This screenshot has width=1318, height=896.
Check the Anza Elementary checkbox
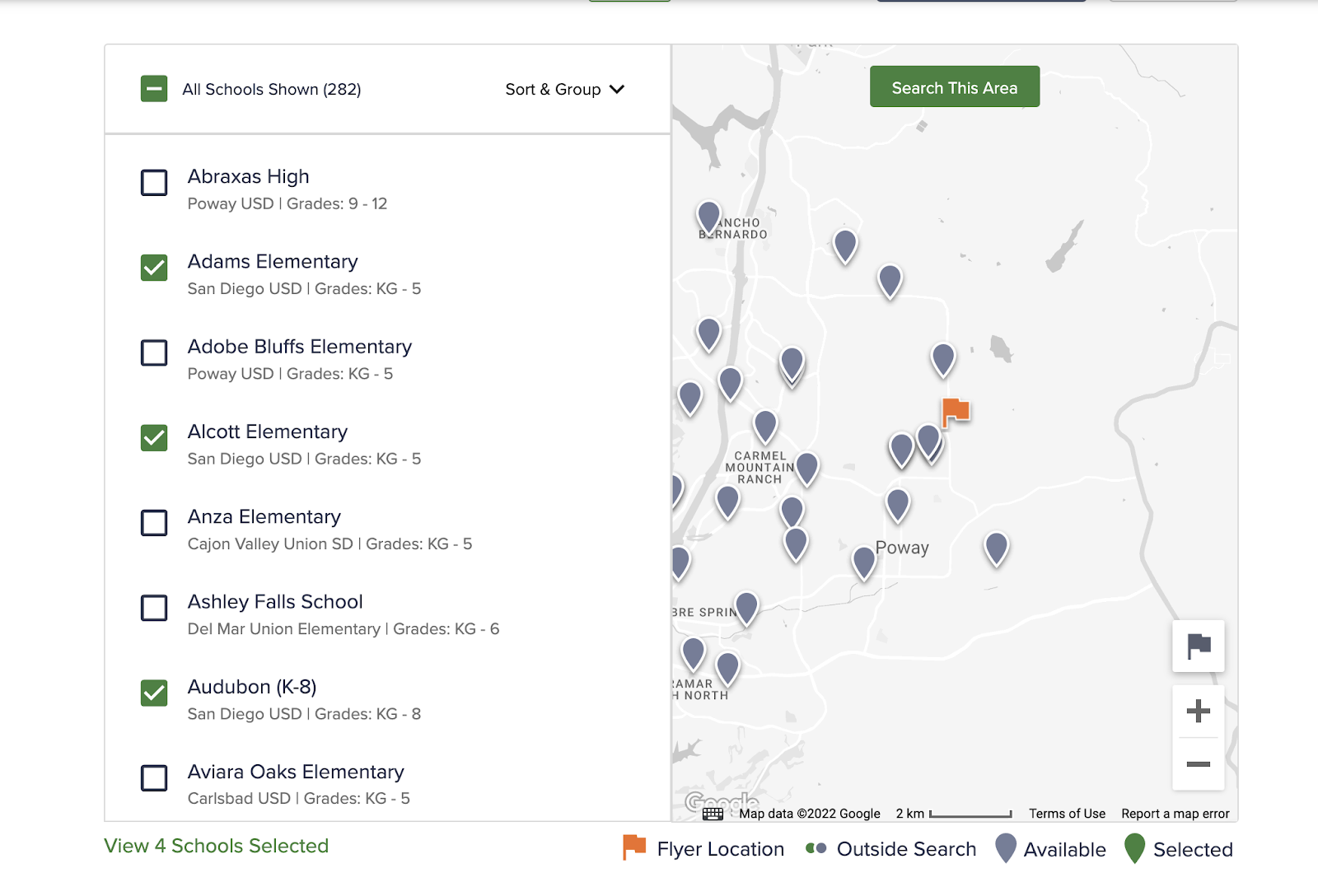(154, 522)
